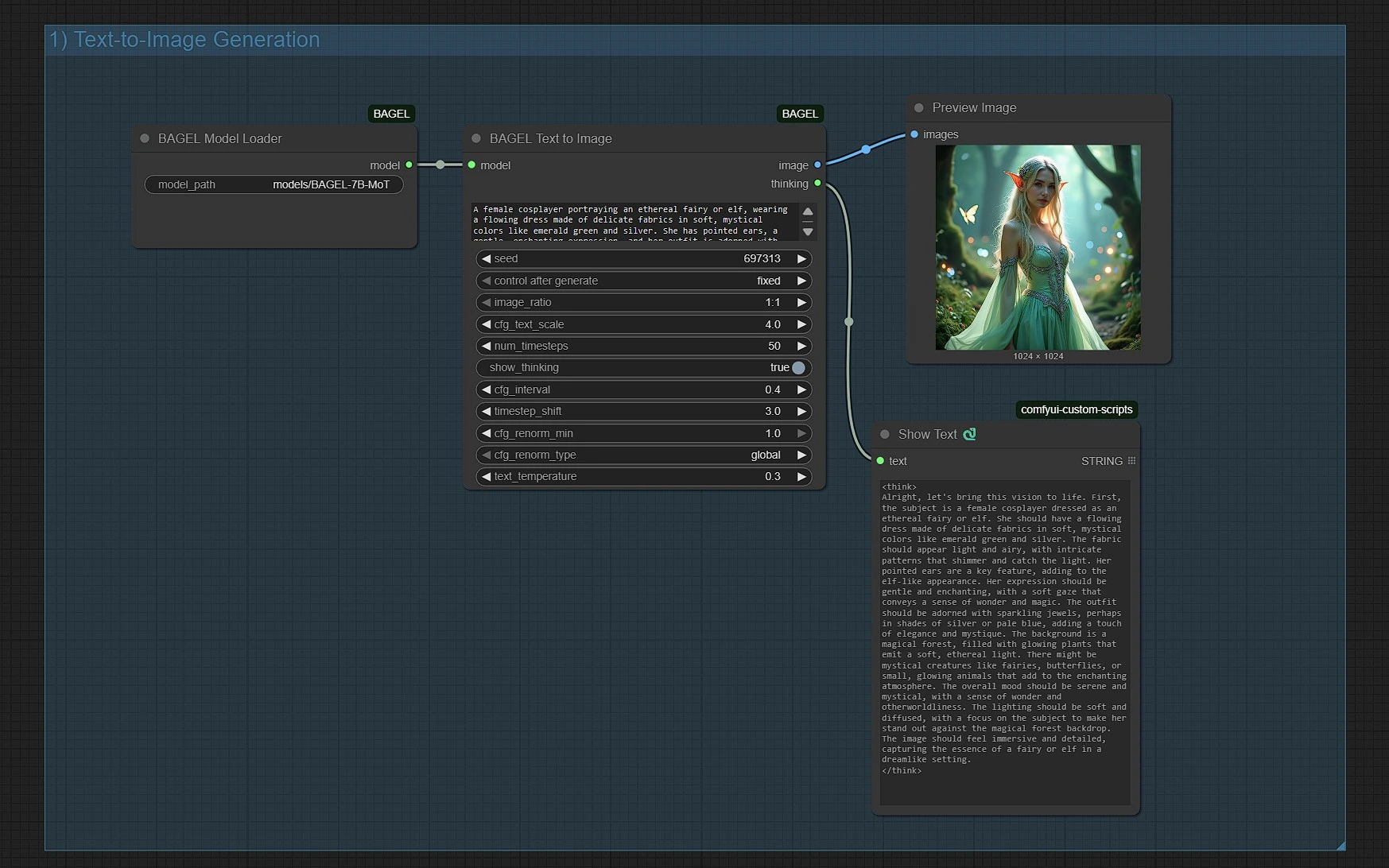
Task: Click the Show Text title
Action: (x=927, y=434)
